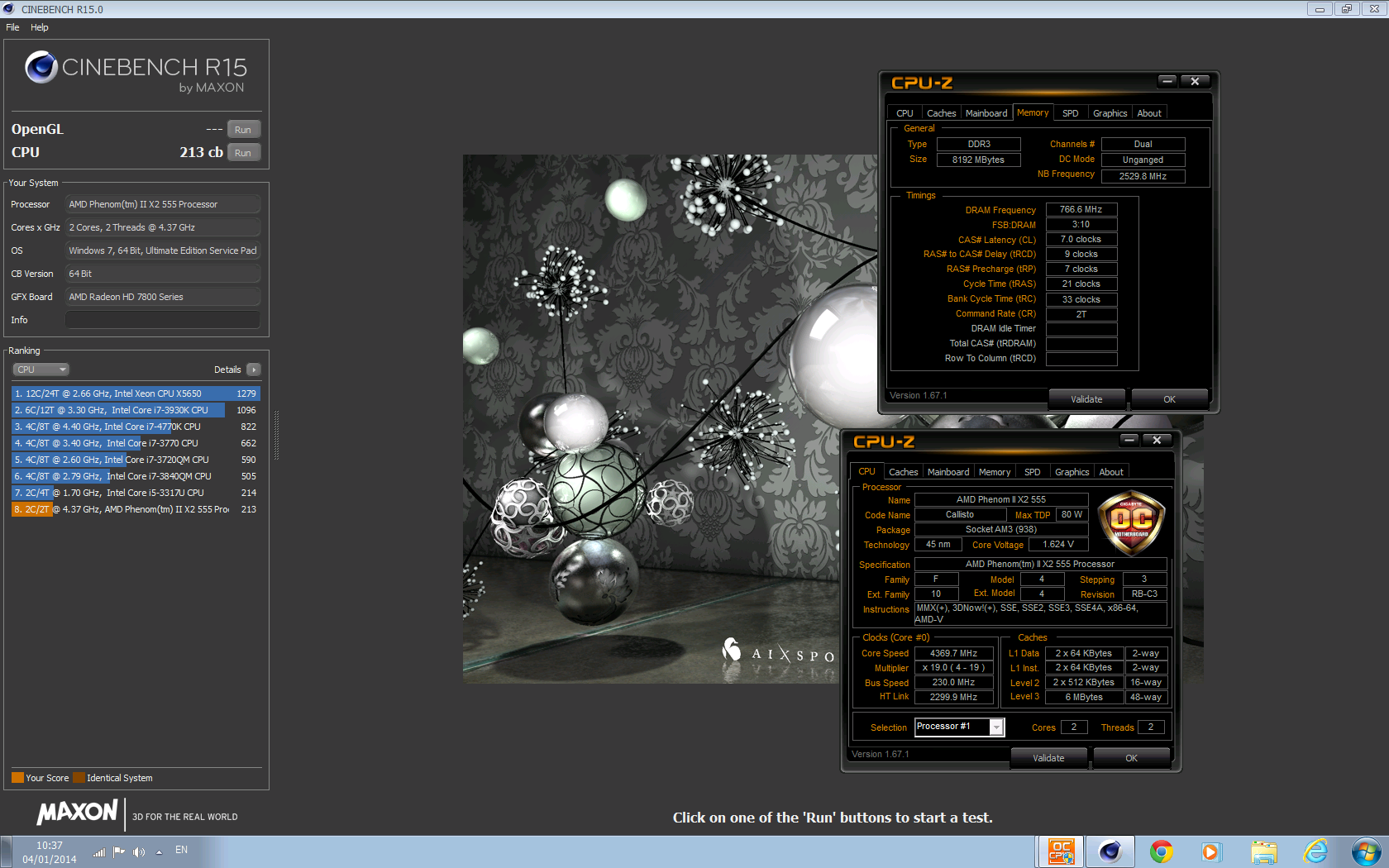Image resolution: width=1389 pixels, height=868 pixels.
Task: Click OK in lower CPU-Z CPU window
Action: (x=1131, y=758)
